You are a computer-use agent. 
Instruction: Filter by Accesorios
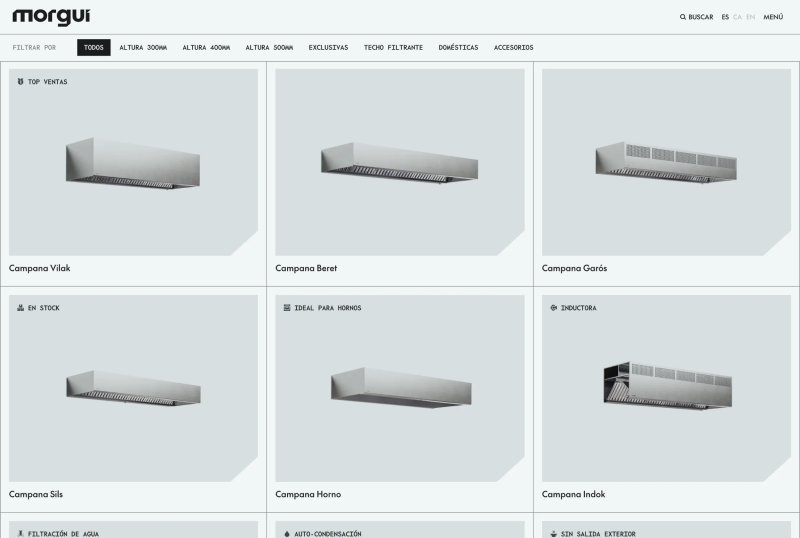click(x=513, y=47)
